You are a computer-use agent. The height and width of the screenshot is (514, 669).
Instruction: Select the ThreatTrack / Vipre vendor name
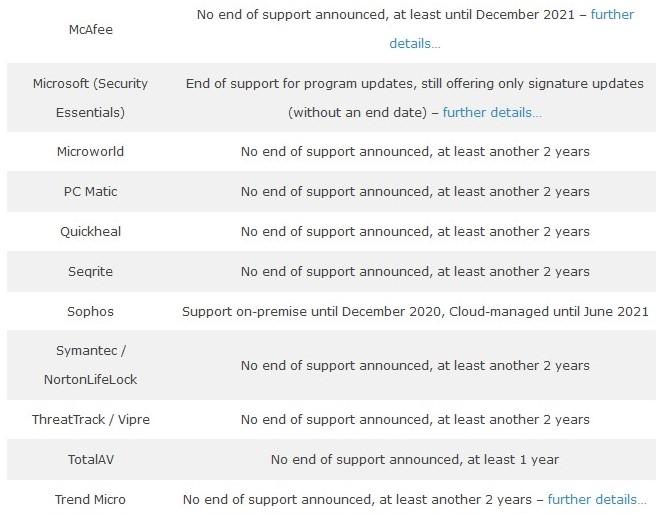(x=90, y=419)
